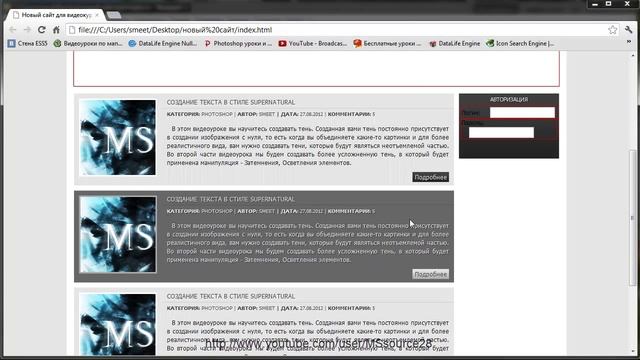Open a new tab with the new-tab button
This screenshot has height=360, width=640.
[113, 15]
